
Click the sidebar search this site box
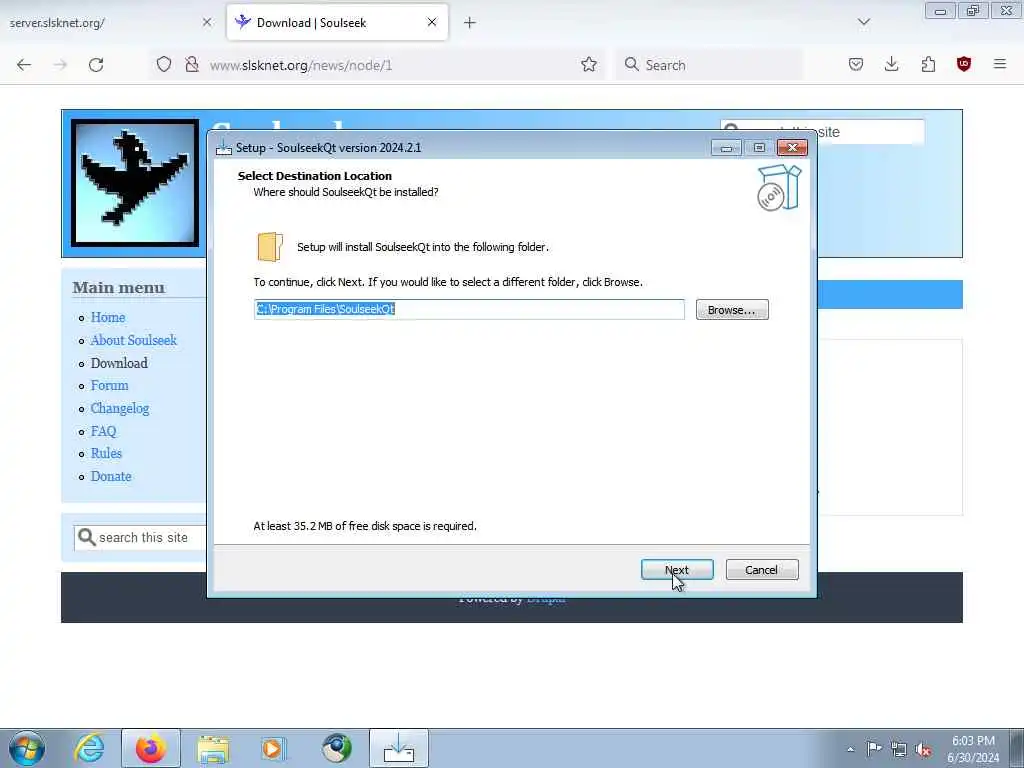coord(141,537)
